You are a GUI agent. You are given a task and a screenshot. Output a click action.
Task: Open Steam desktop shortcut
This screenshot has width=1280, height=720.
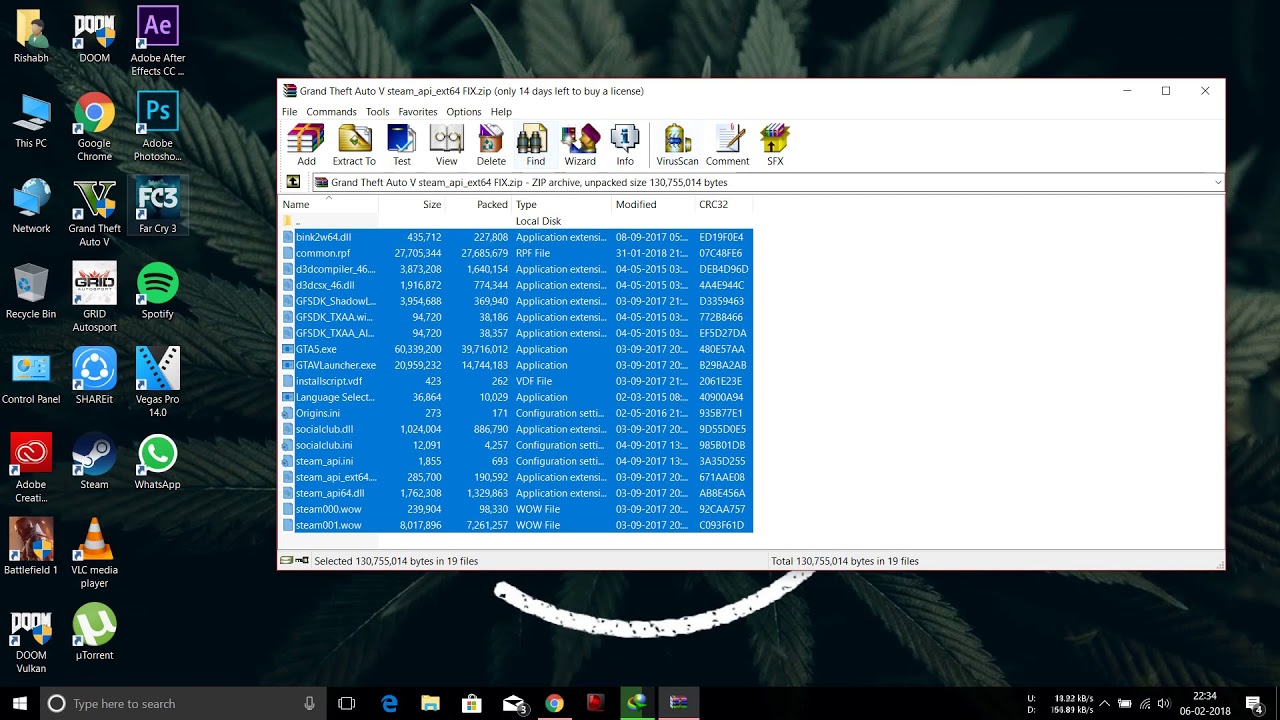click(94, 462)
